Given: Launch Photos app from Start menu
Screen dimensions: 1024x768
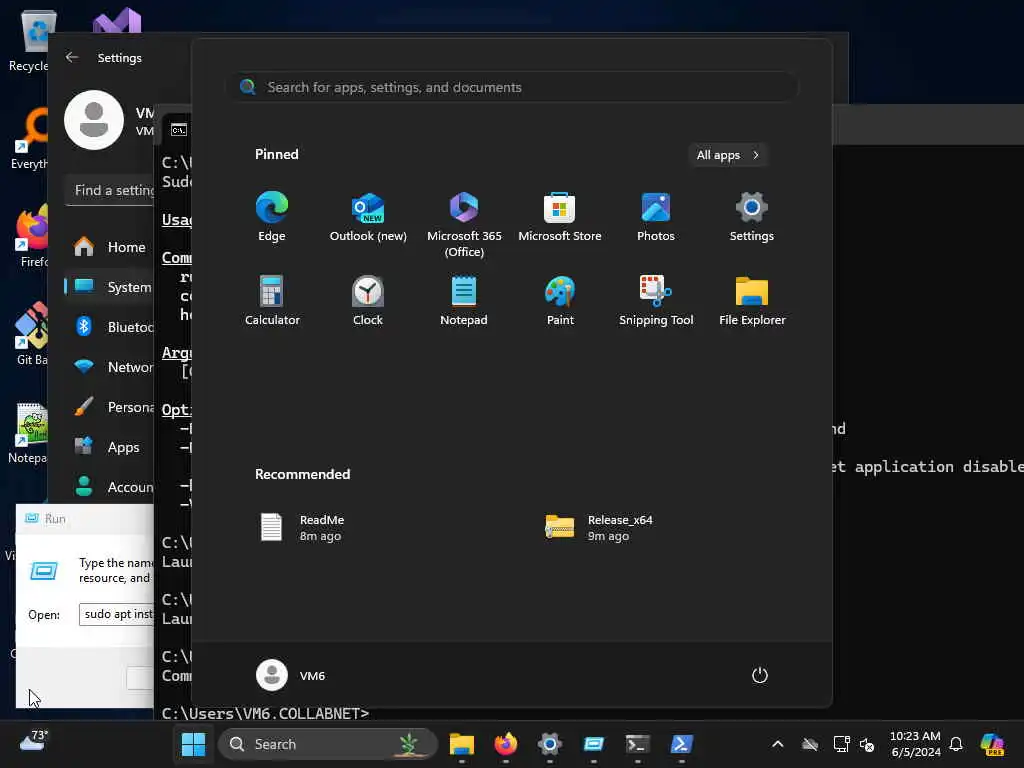Looking at the screenshot, I should pos(656,217).
